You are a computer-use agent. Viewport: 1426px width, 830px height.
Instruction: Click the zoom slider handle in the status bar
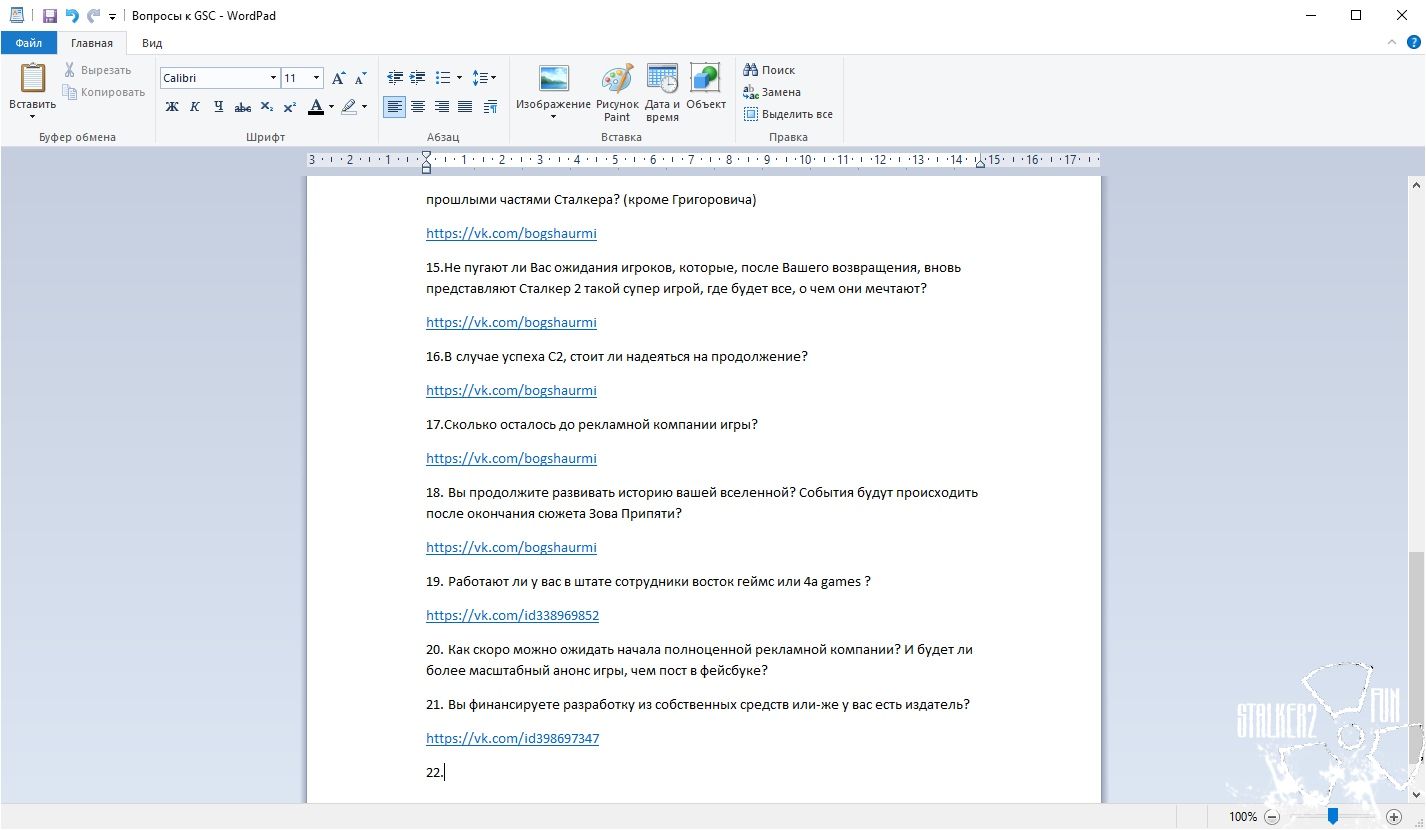[x=1332, y=817]
